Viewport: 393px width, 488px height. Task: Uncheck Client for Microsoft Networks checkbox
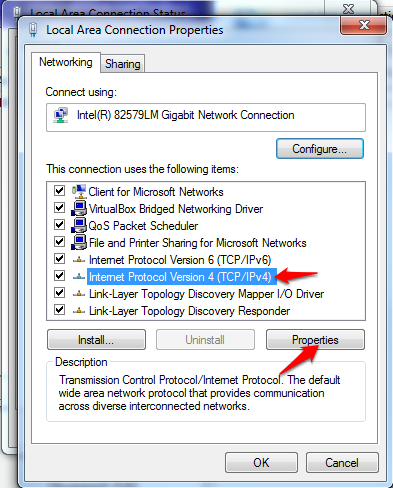59,191
